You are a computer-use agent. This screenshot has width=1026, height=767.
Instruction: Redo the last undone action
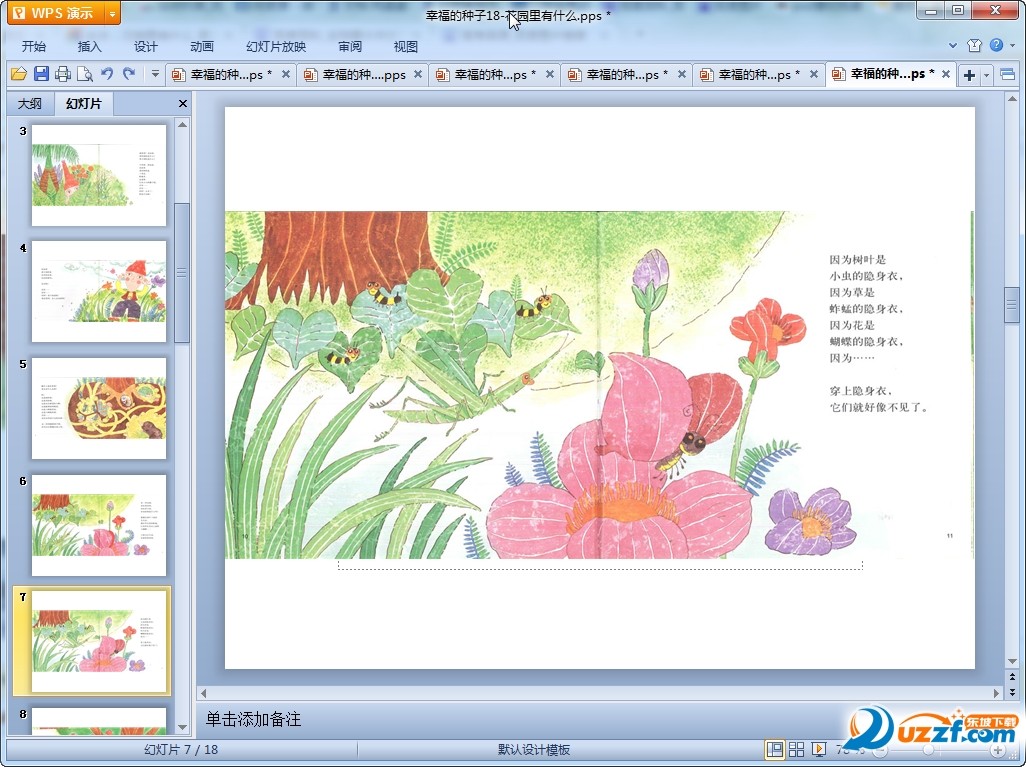pos(129,74)
